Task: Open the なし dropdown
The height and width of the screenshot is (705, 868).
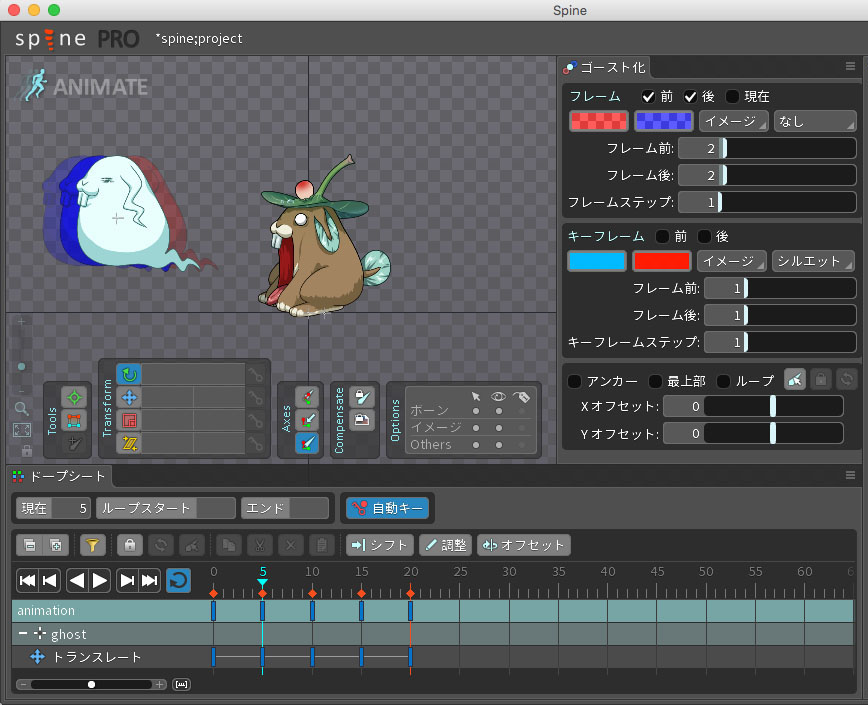Action: (x=815, y=121)
